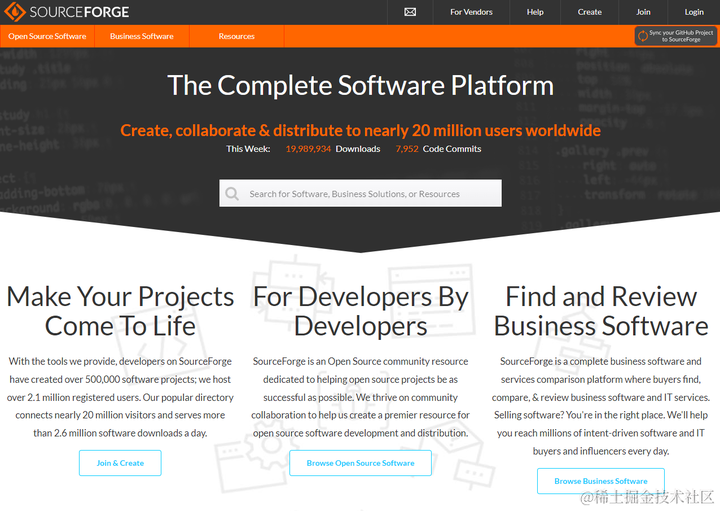Open Open Source Software tab

point(47,36)
